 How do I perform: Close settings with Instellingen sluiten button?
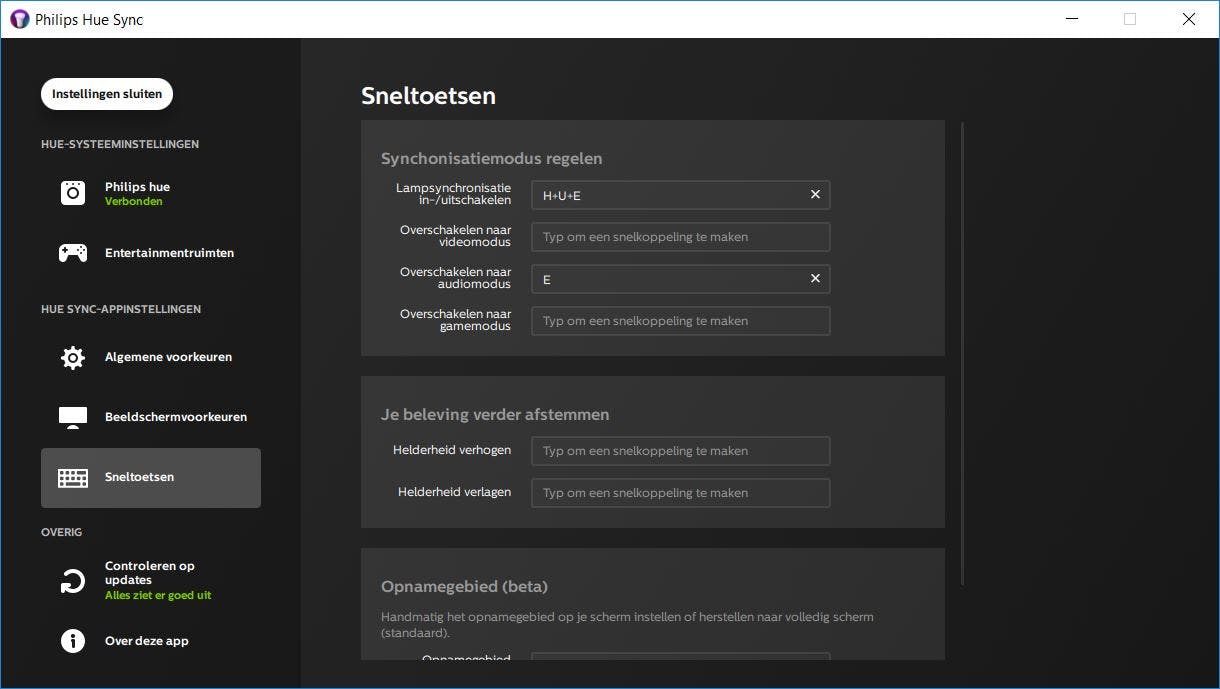pyautogui.click(x=107, y=94)
